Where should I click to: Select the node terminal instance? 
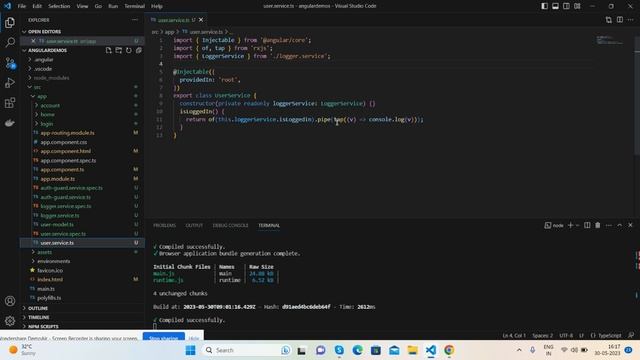(554, 225)
